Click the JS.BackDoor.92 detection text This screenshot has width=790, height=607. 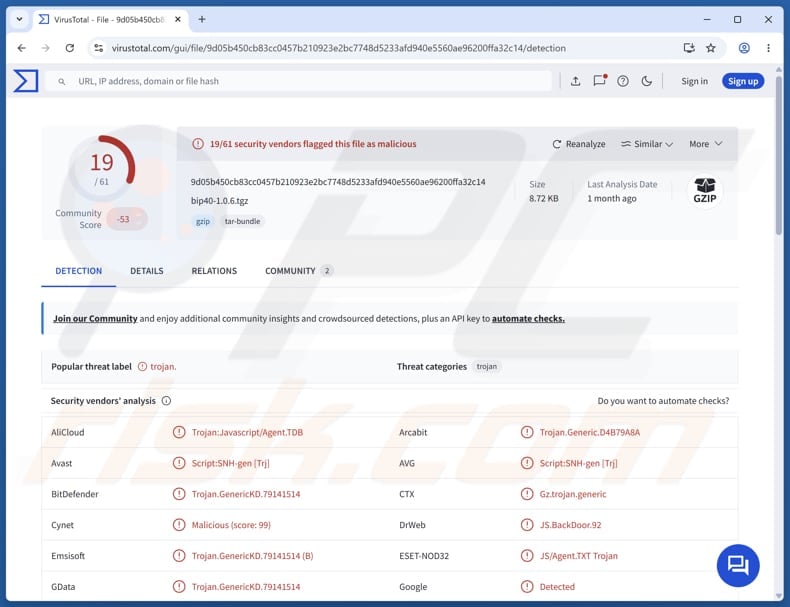coord(570,525)
